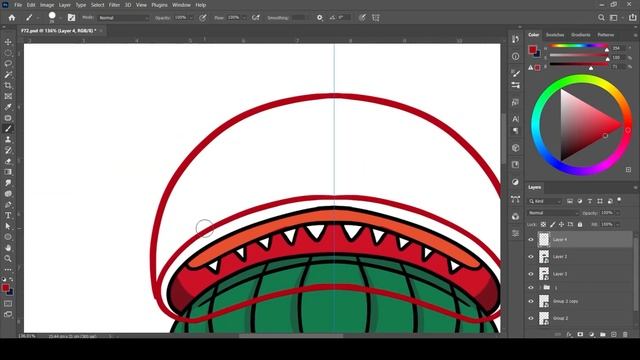Create new layer icon
This screenshot has height=360, width=640.
[x=614, y=334]
